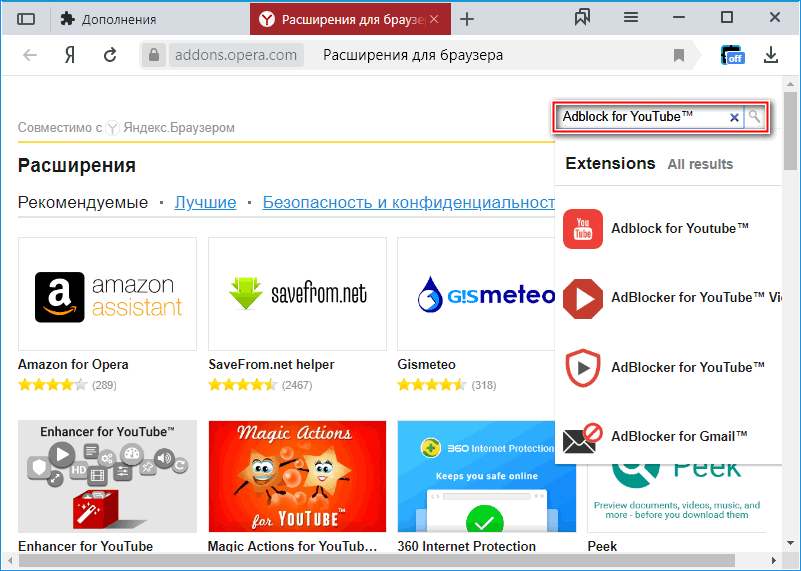Image resolution: width=801 pixels, height=571 pixels.
Task: Reload the current page
Action: pos(110,55)
